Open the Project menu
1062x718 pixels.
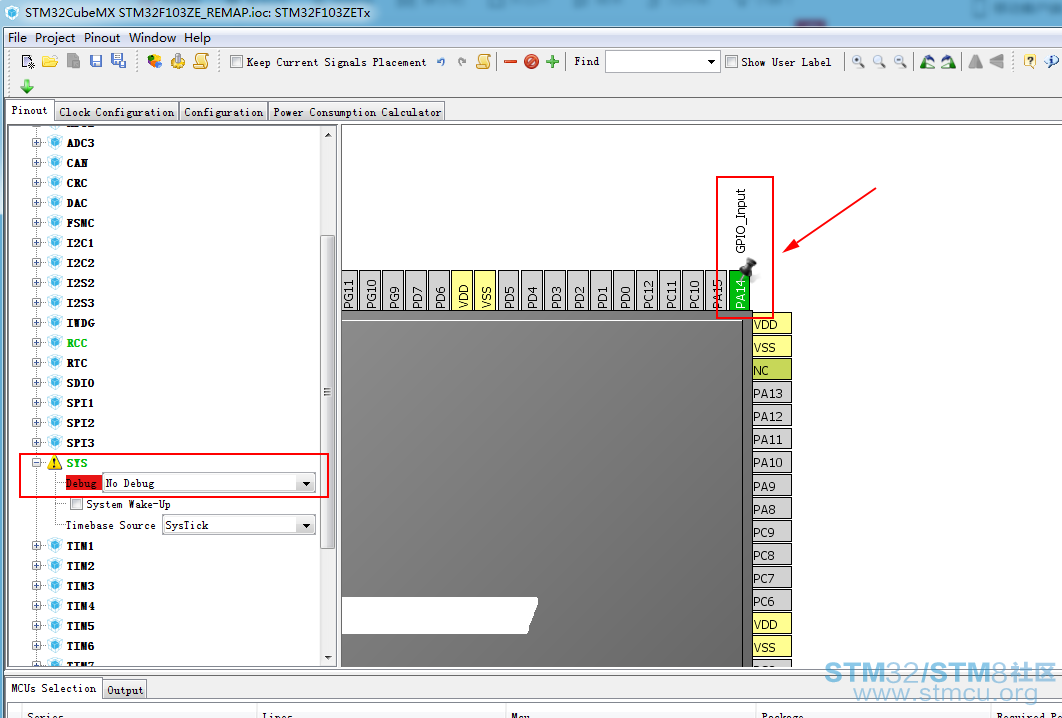point(55,37)
